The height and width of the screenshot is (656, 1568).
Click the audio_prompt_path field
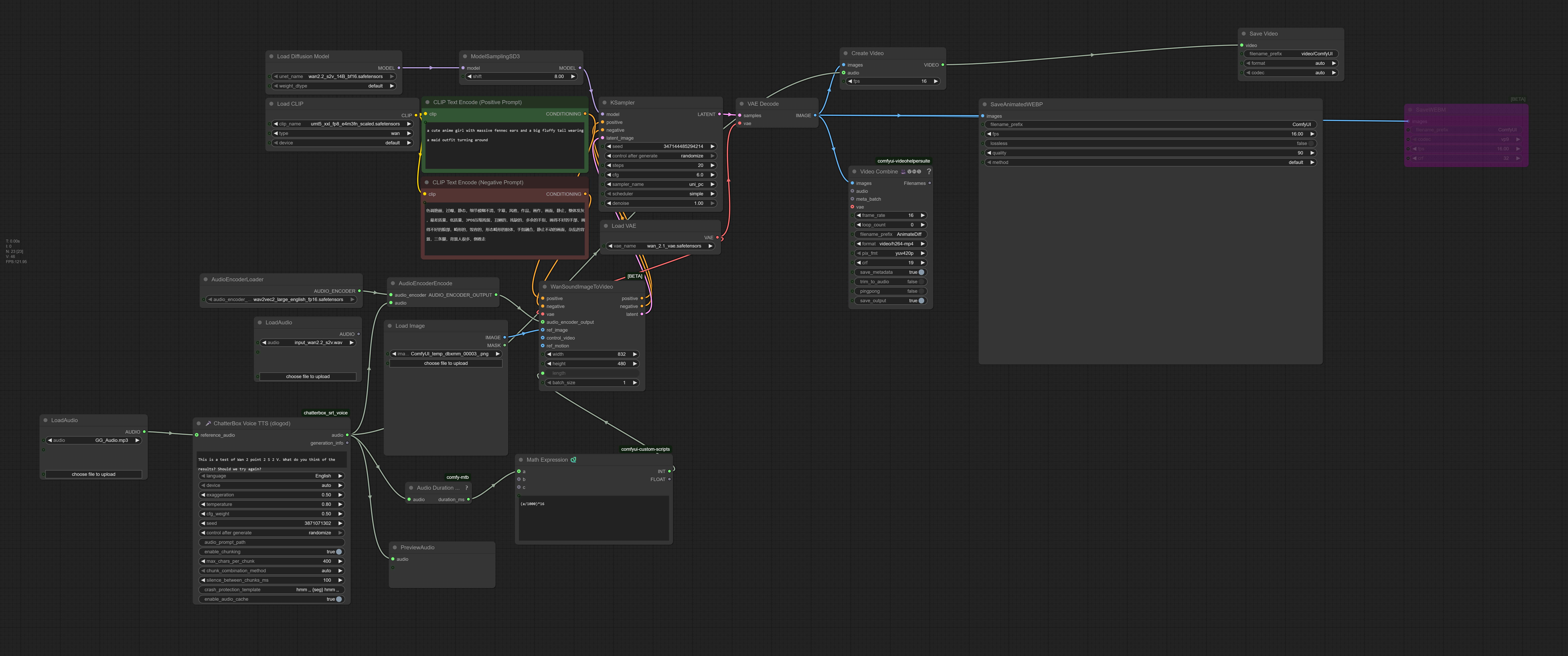[x=272, y=542]
